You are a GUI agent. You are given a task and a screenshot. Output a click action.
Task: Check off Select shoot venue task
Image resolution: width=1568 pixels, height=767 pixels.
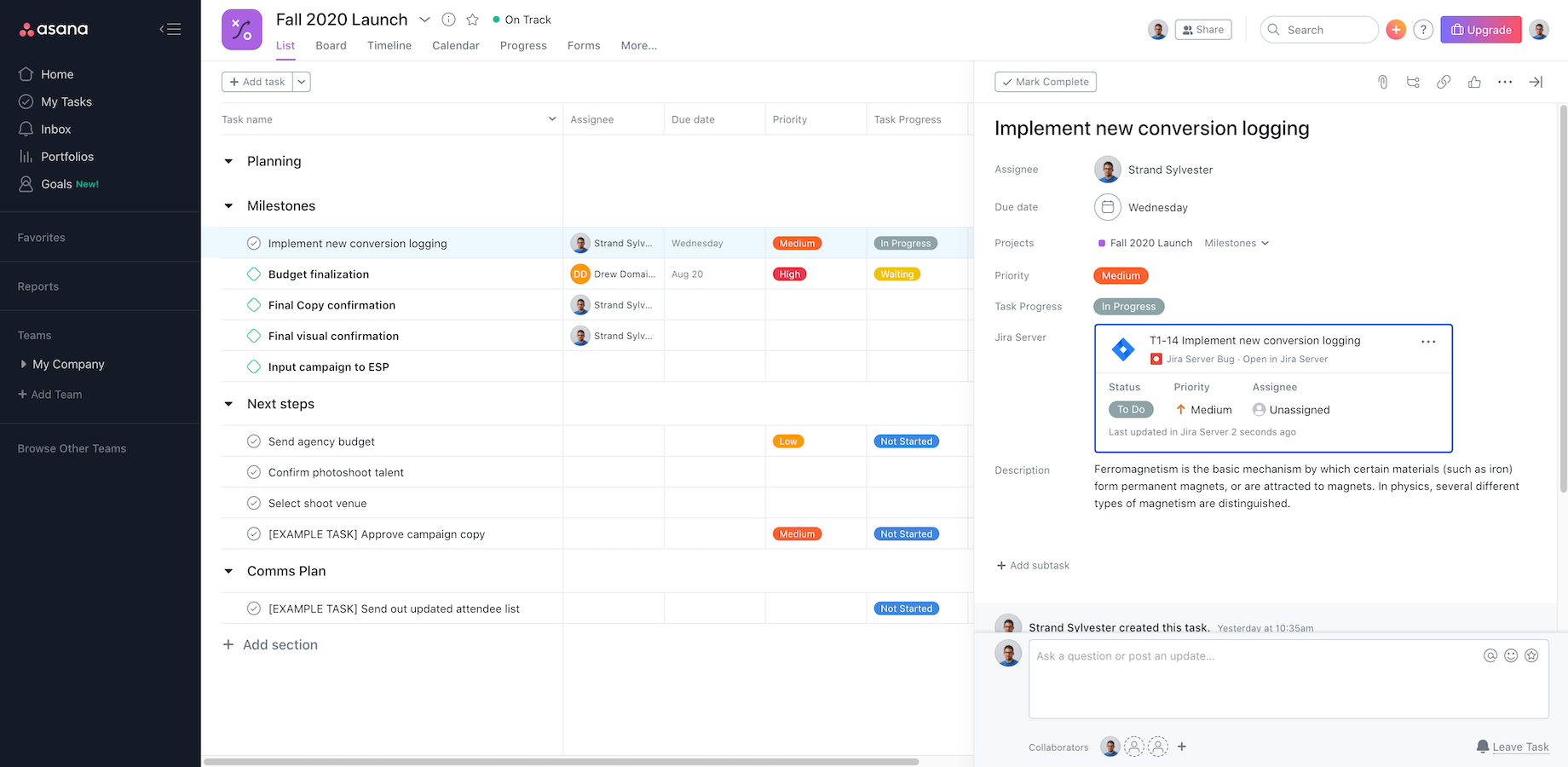[x=254, y=503]
